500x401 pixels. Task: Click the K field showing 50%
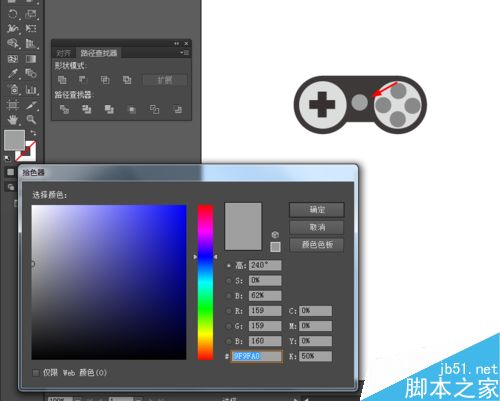point(315,356)
